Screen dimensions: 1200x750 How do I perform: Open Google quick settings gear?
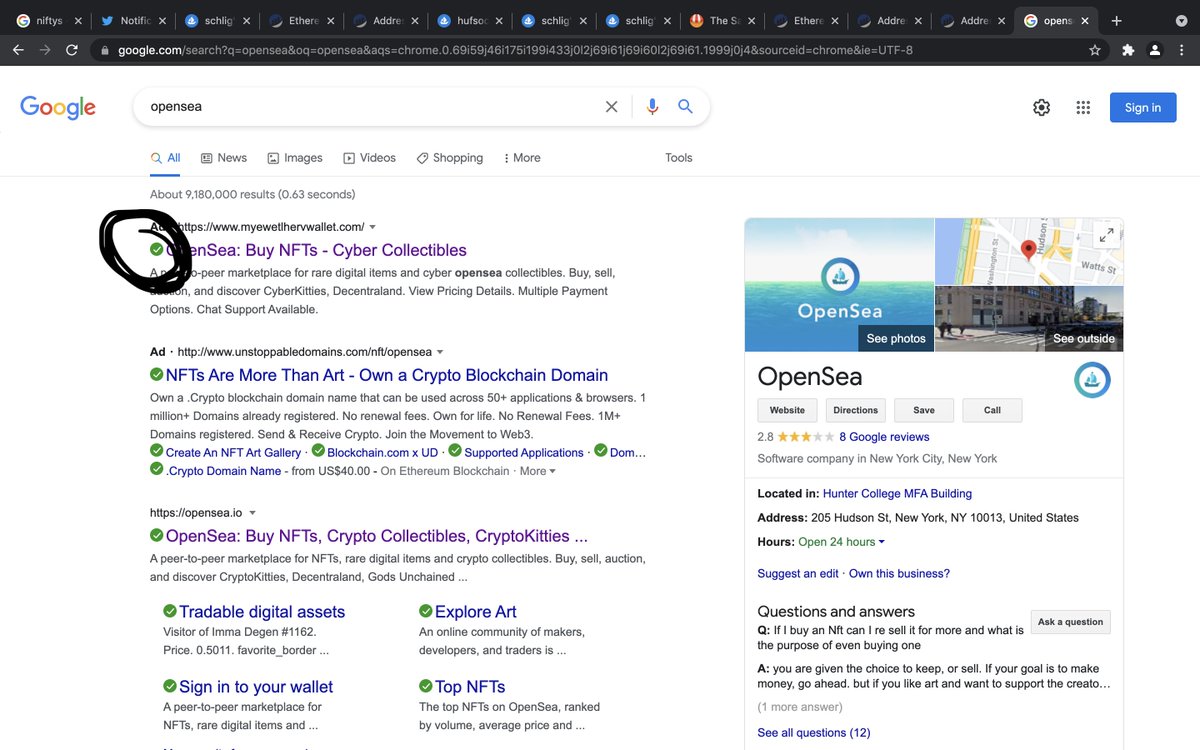(x=1041, y=108)
